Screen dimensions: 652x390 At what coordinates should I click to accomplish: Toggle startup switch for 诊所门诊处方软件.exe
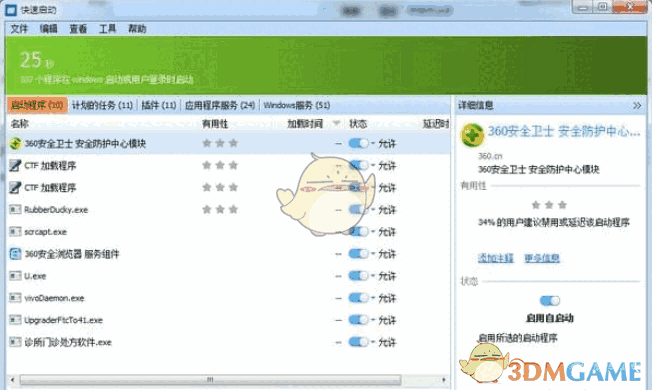[358, 342]
